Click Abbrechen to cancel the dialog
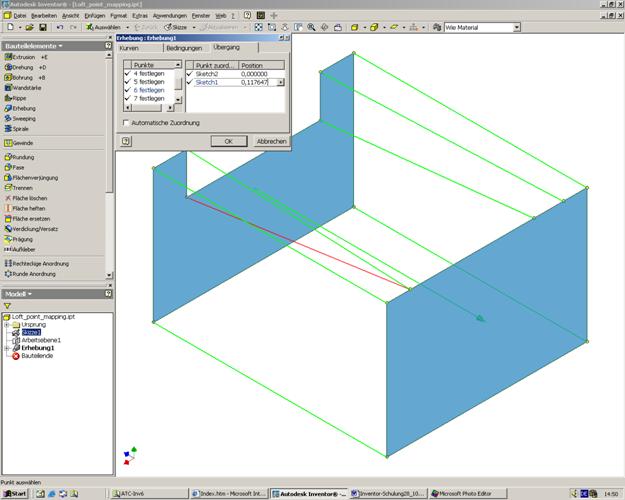This screenshot has width=625, height=500. (271, 141)
